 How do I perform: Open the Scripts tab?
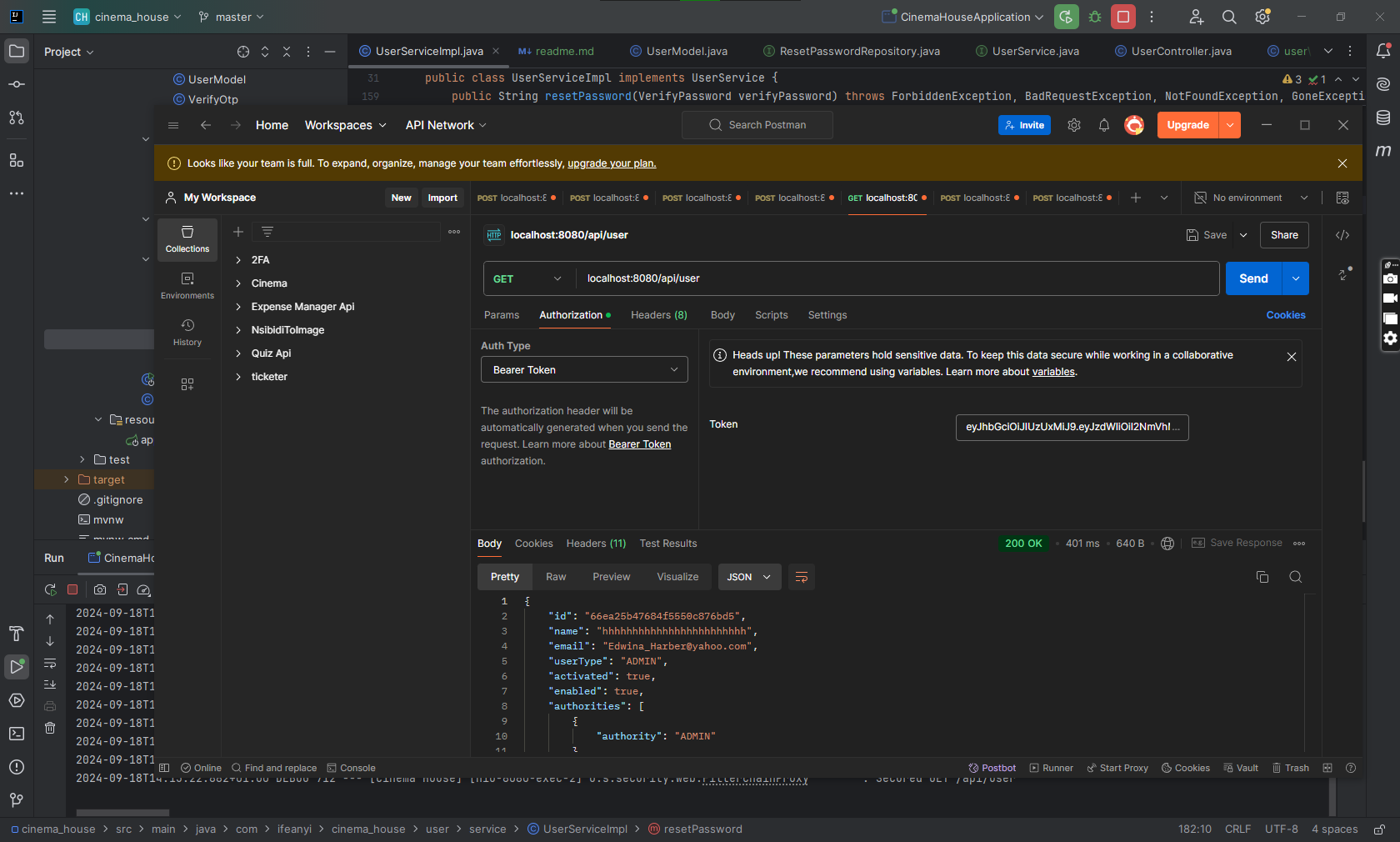772,315
